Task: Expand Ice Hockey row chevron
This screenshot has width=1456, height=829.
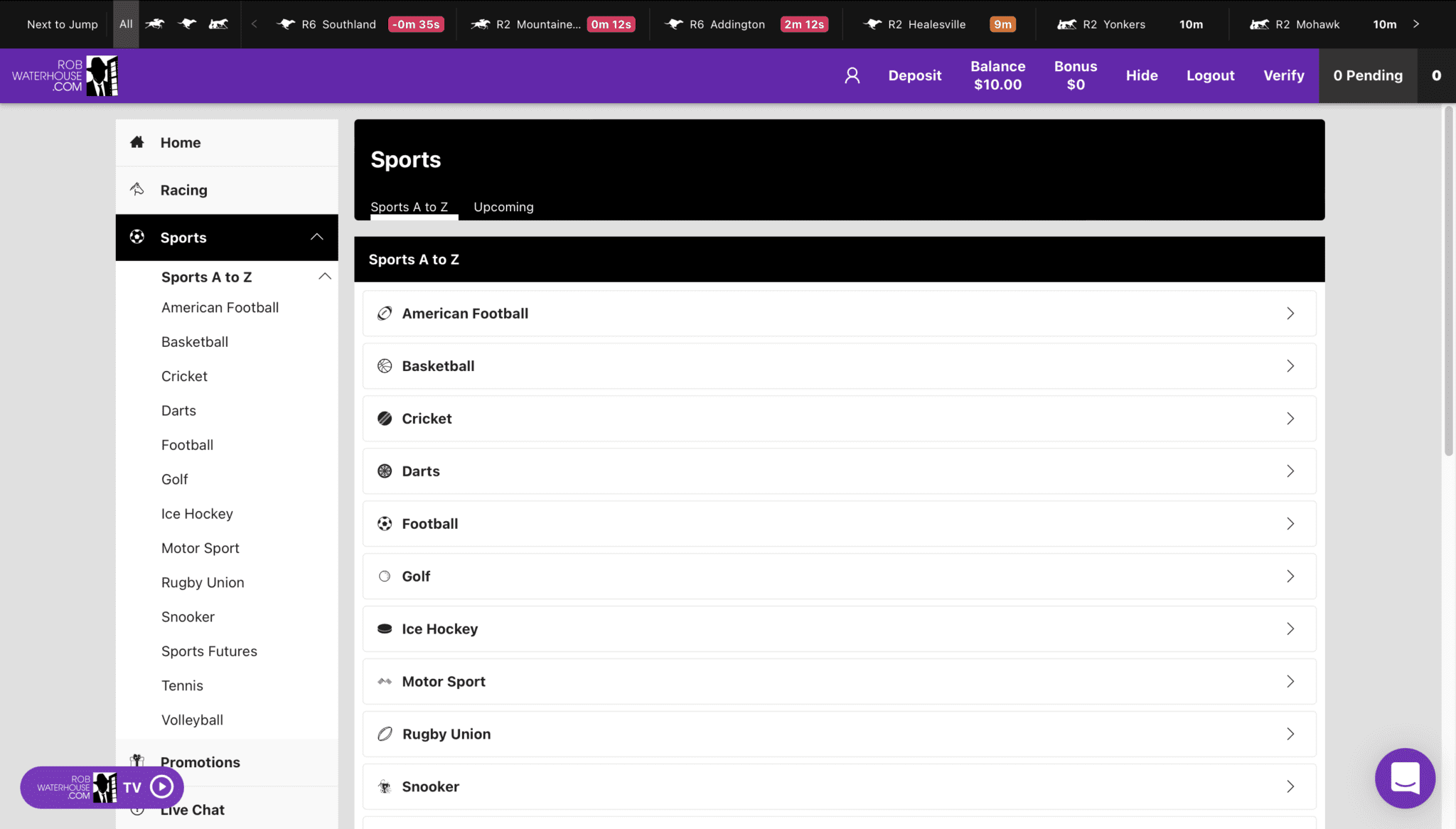Action: (1290, 629)
